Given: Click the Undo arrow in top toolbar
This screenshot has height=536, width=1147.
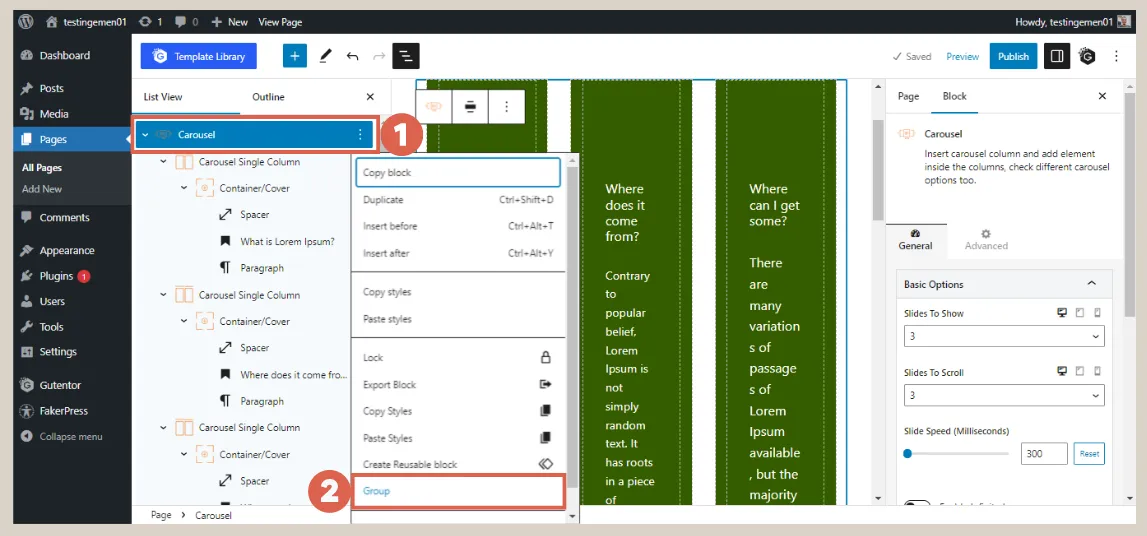Looking at the screenshot, I should 352,57.
